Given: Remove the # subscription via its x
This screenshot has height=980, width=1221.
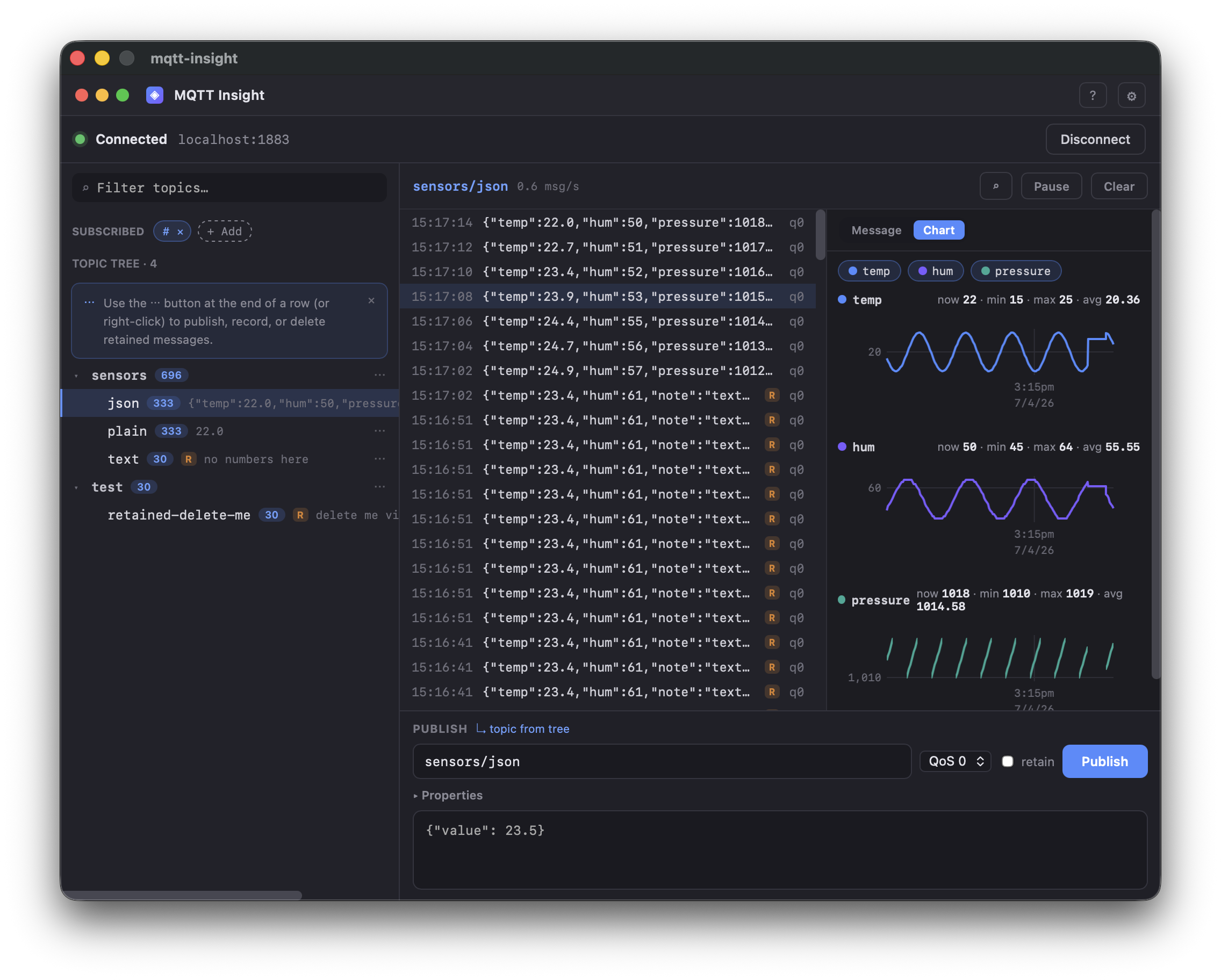Looking at the screenshot, I should tap(180, 232).
